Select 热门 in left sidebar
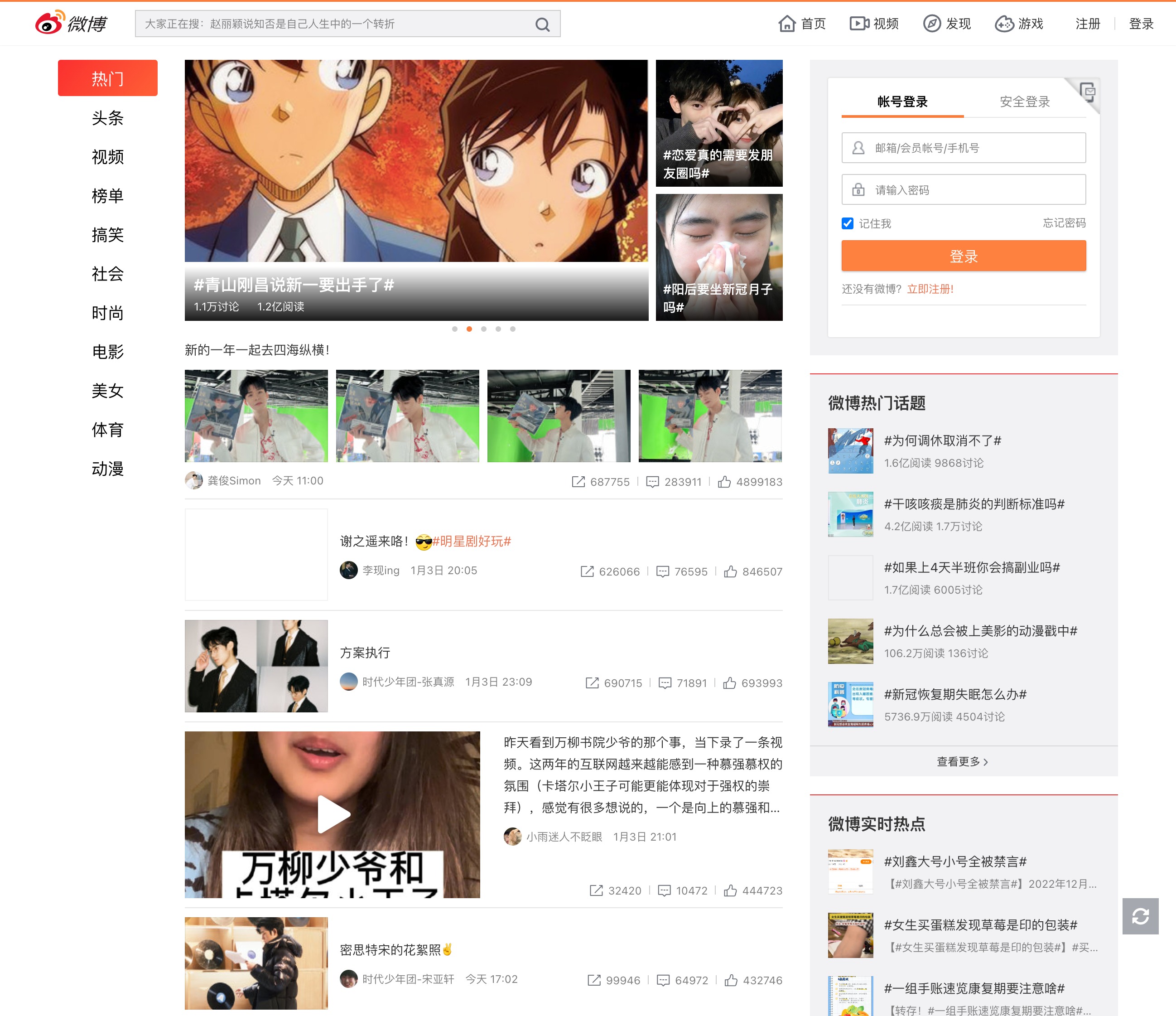 coord(108,78)
